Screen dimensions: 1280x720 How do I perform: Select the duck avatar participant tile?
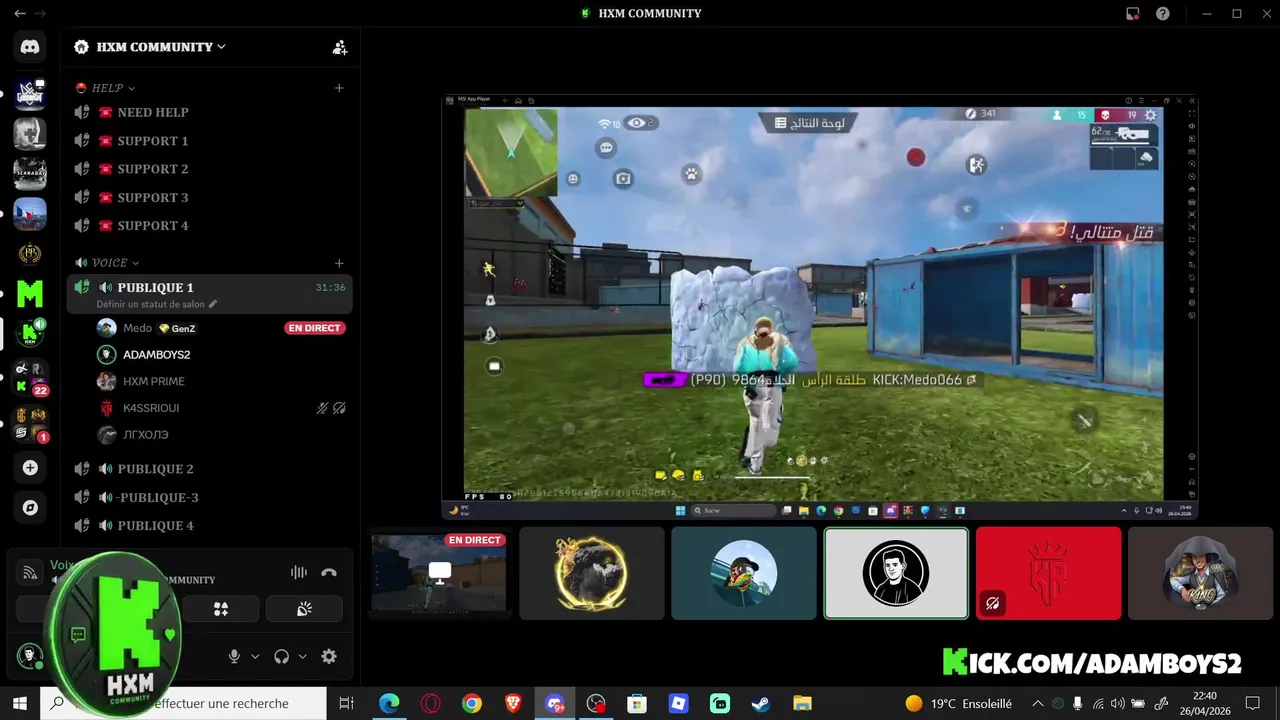point(744,573)
